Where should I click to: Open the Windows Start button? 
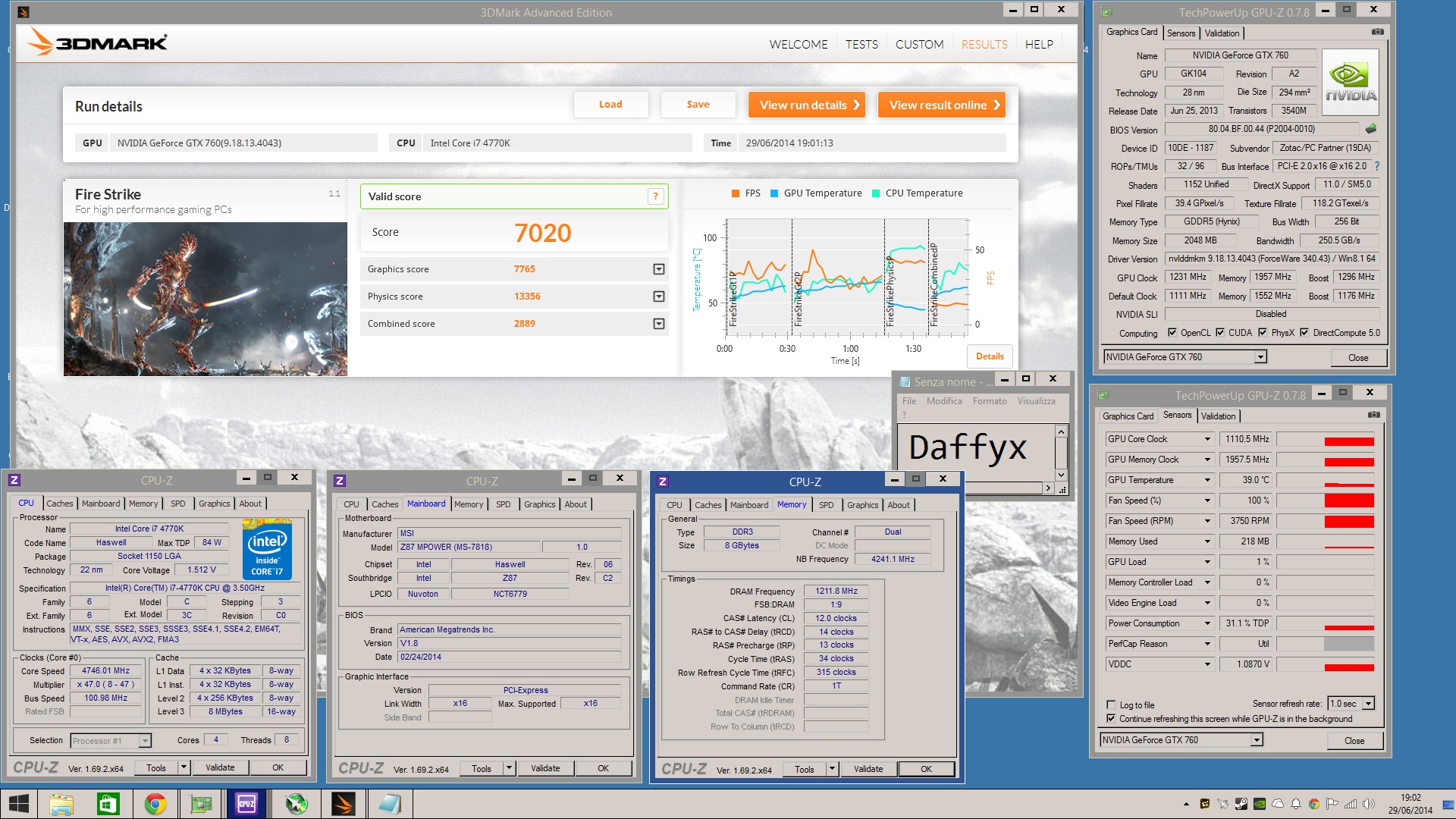pos(18,804)
